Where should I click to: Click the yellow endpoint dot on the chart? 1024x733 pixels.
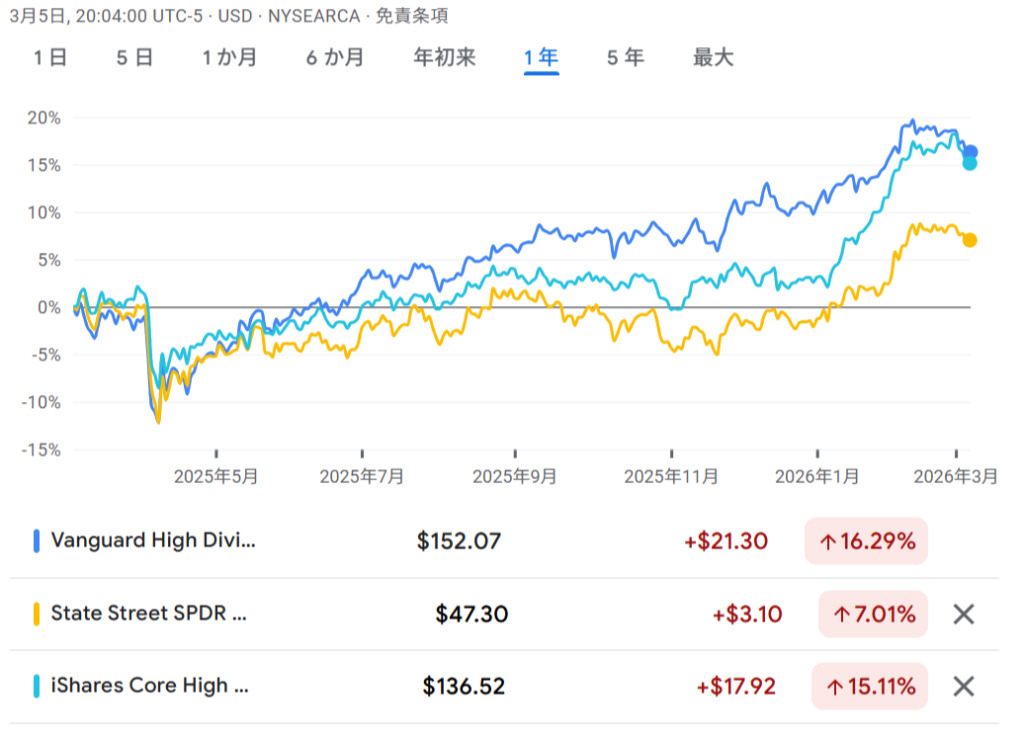tap(969, 240)
